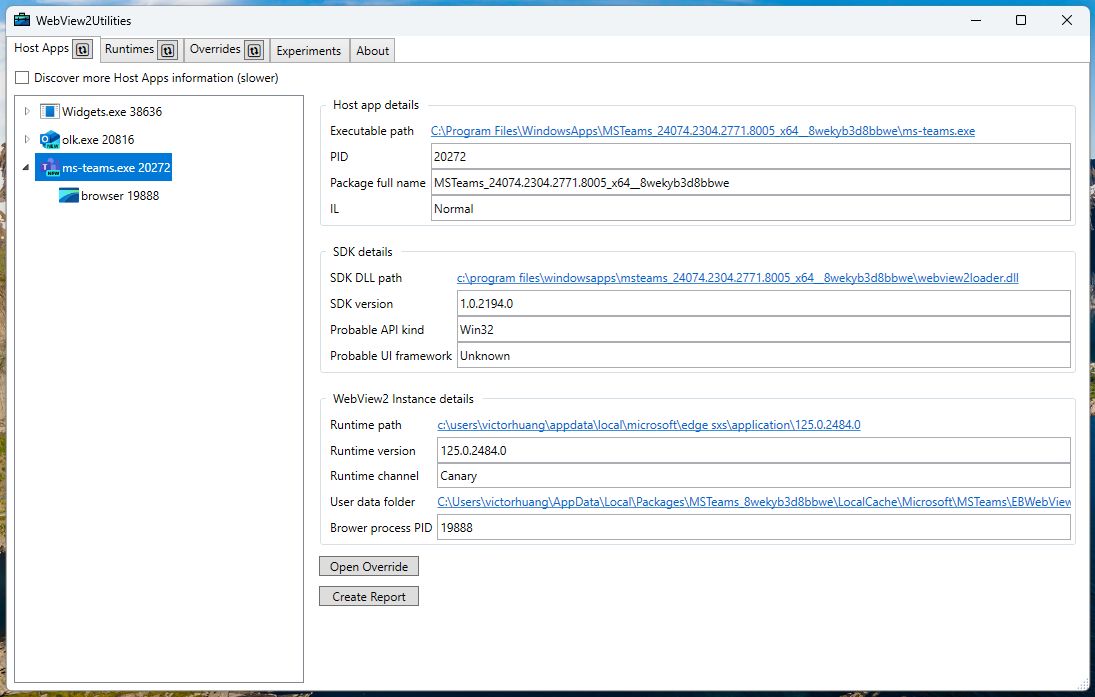Click the SDK version field 1.0.2194.0
The image size is (1095, 697).
763,303
